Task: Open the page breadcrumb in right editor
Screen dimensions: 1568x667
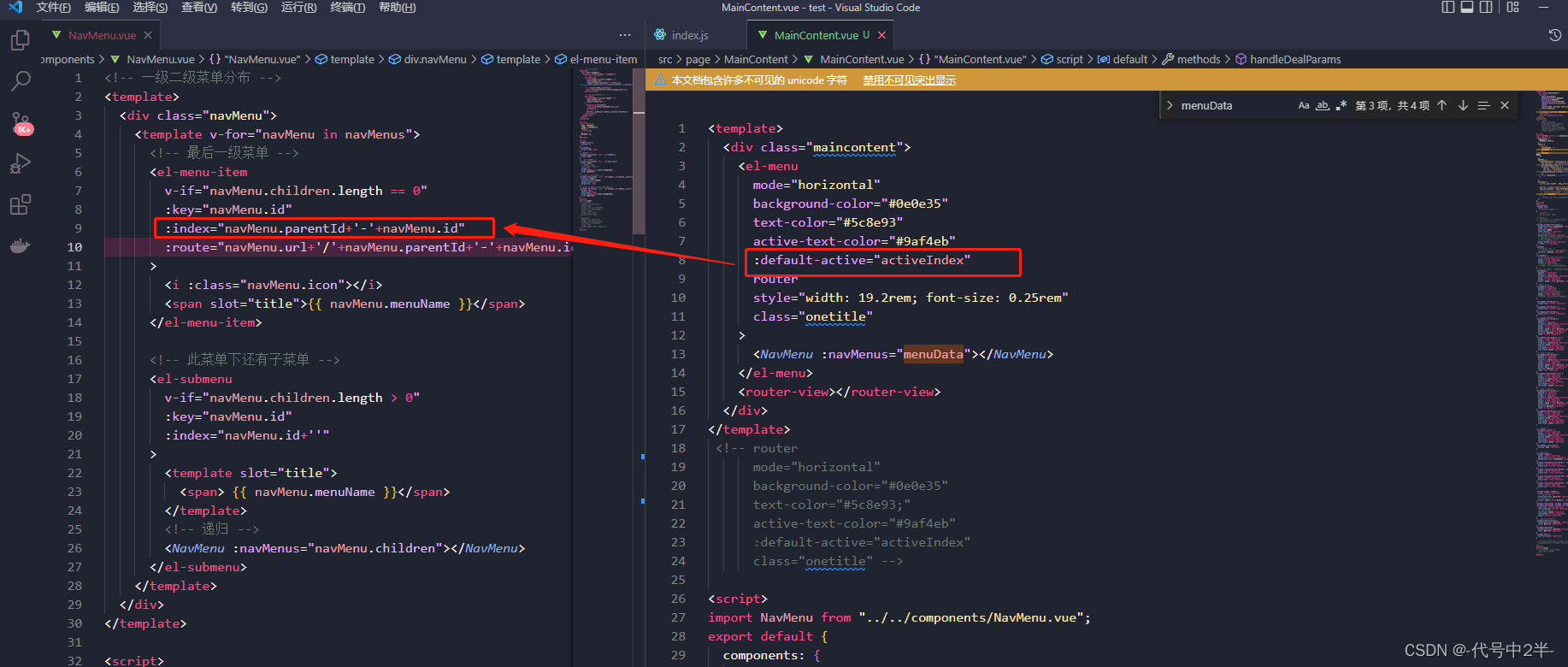Action: (x=698, y=59)
